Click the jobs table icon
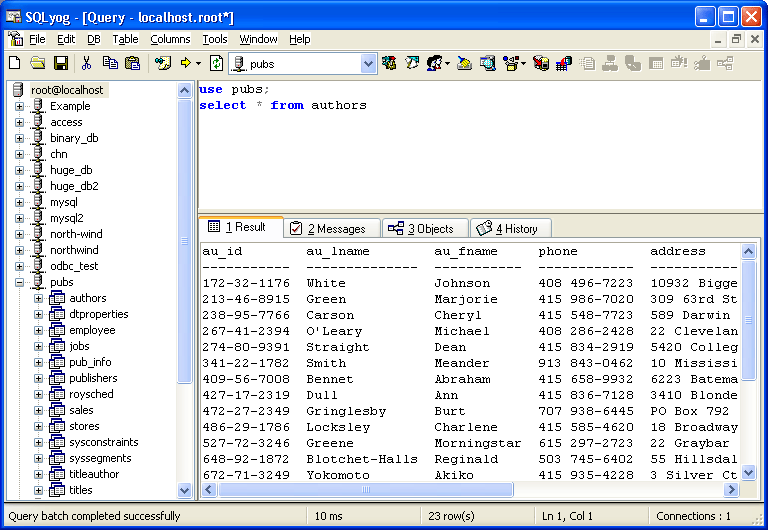768x530 pixels. [x=57, y=346]
